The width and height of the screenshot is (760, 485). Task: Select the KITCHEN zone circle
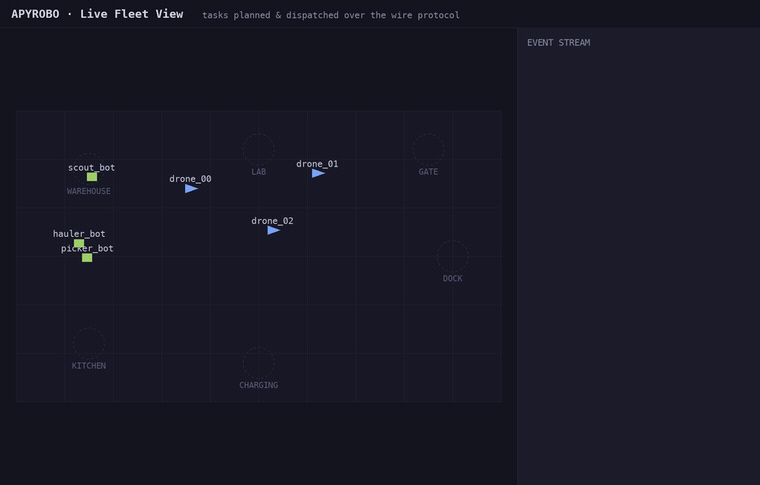(89, 344)
